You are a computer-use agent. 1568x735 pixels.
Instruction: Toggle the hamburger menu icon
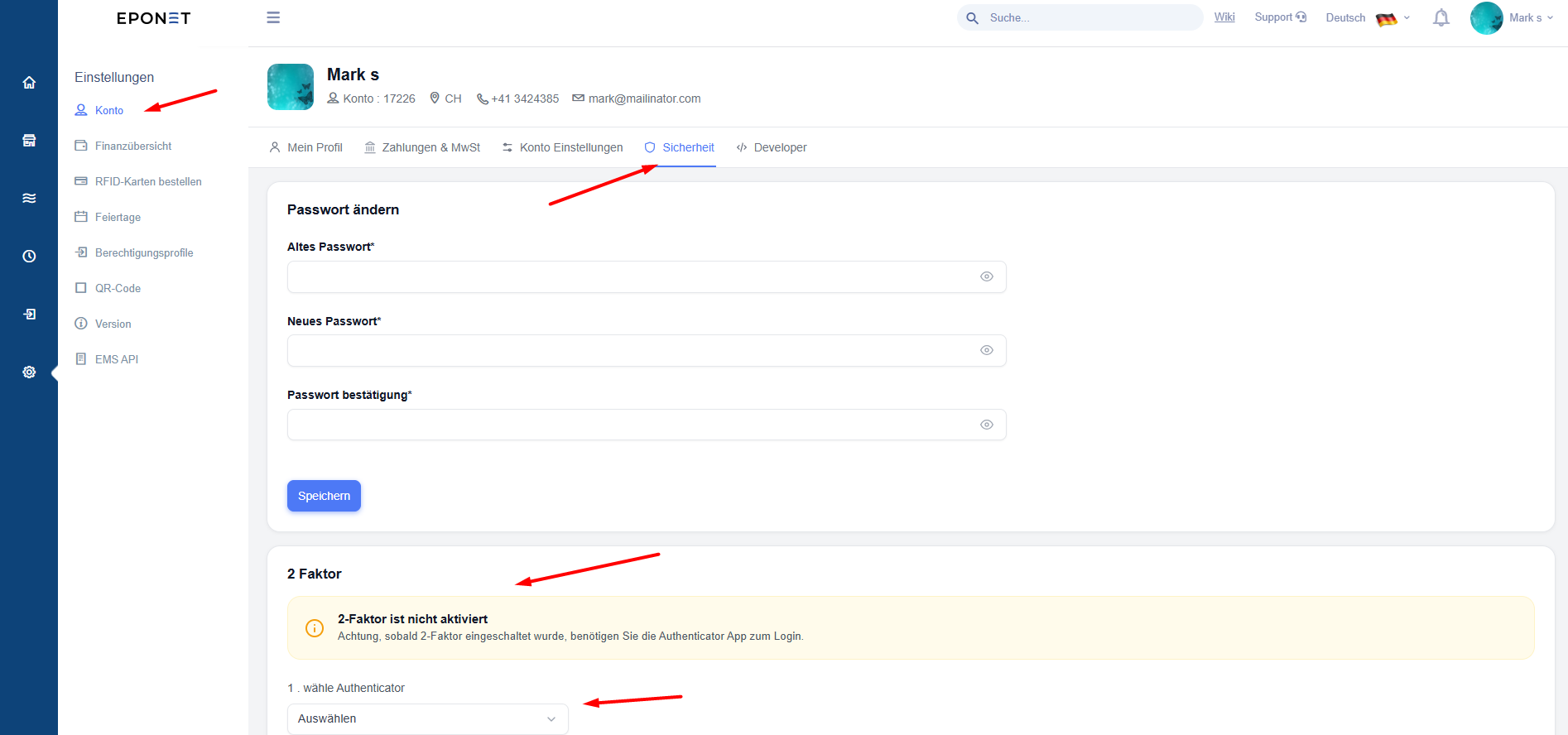pyautogui.click(x=273, y=17)
